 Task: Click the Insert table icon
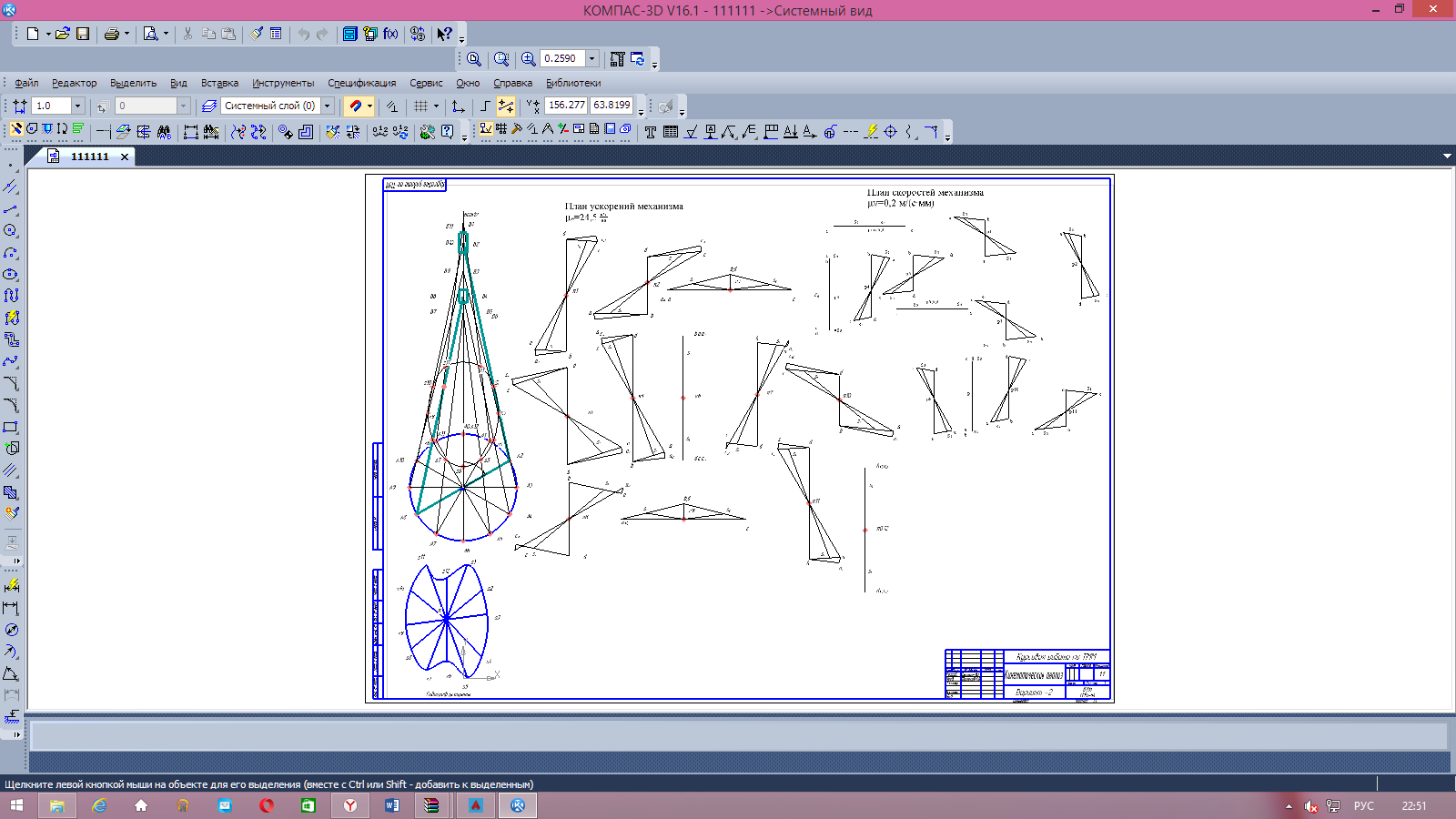pyautogui.click(x=671, y=132)
